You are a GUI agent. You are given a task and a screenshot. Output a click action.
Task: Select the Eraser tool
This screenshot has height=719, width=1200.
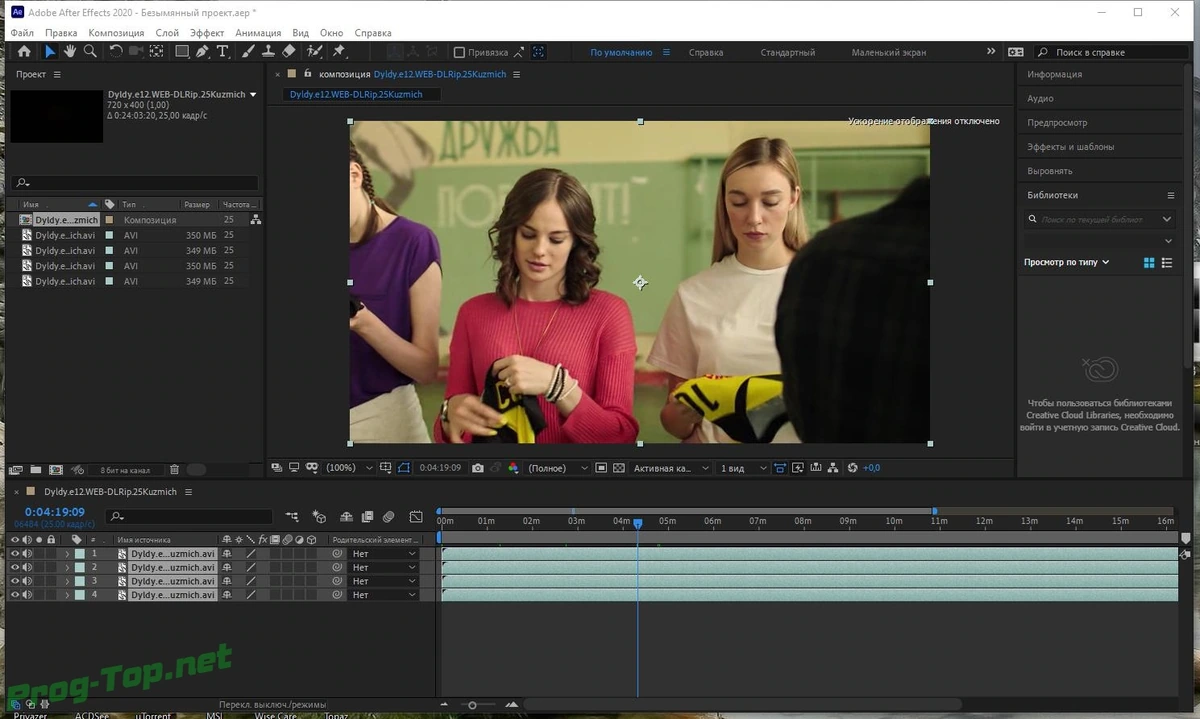pyautogui.click(x=289, y=52)
